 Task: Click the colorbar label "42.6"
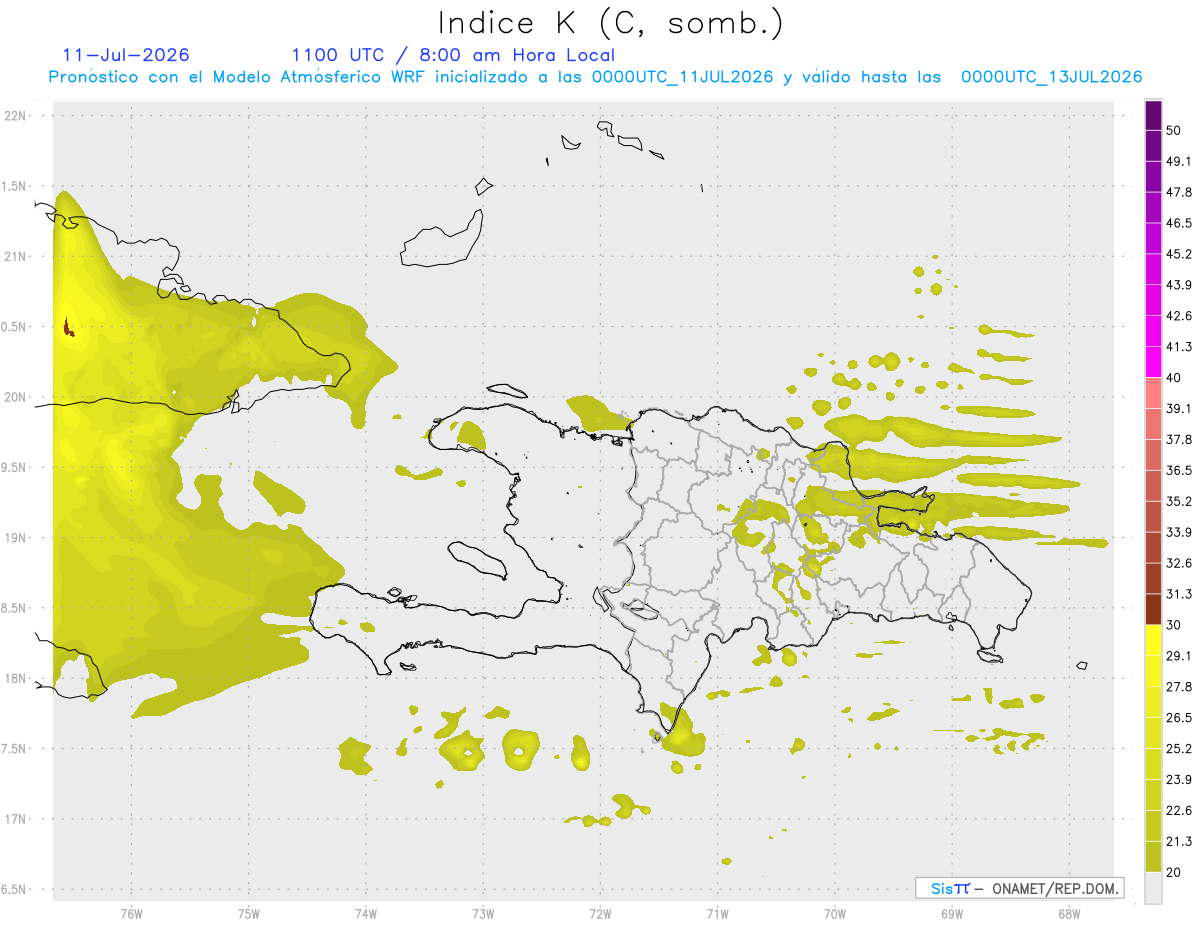pyautogui.click(x=1179, y=316)
